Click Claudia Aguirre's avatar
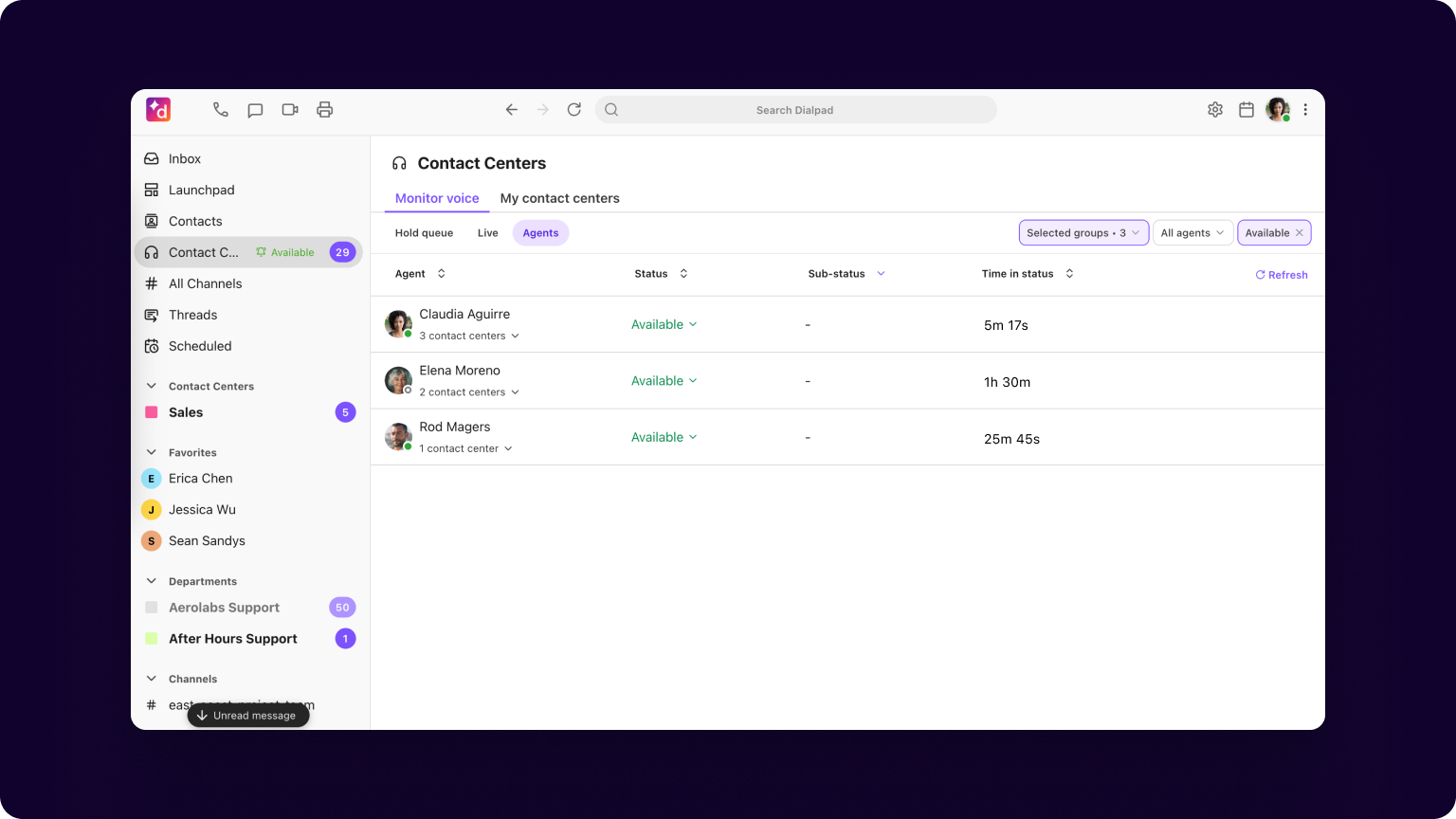The width and height of the screenshot is (1456, 819). [x=398, y=324]
